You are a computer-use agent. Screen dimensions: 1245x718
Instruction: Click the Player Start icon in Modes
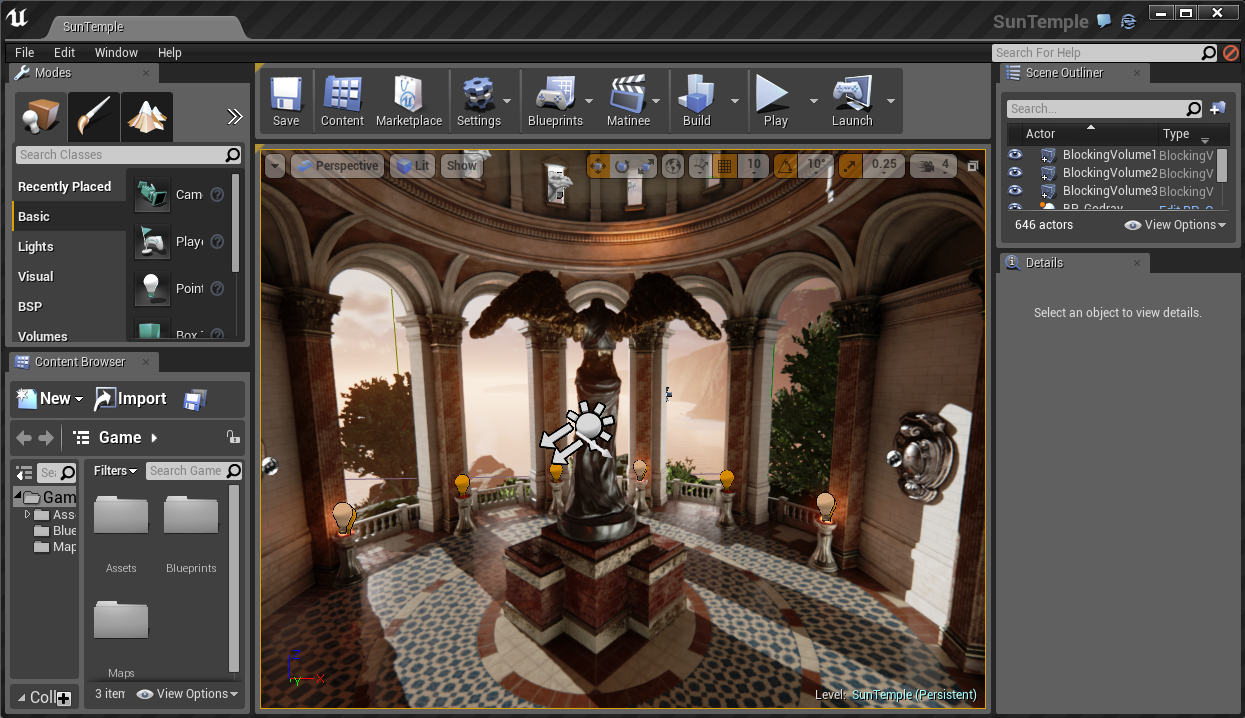[151, 241]
